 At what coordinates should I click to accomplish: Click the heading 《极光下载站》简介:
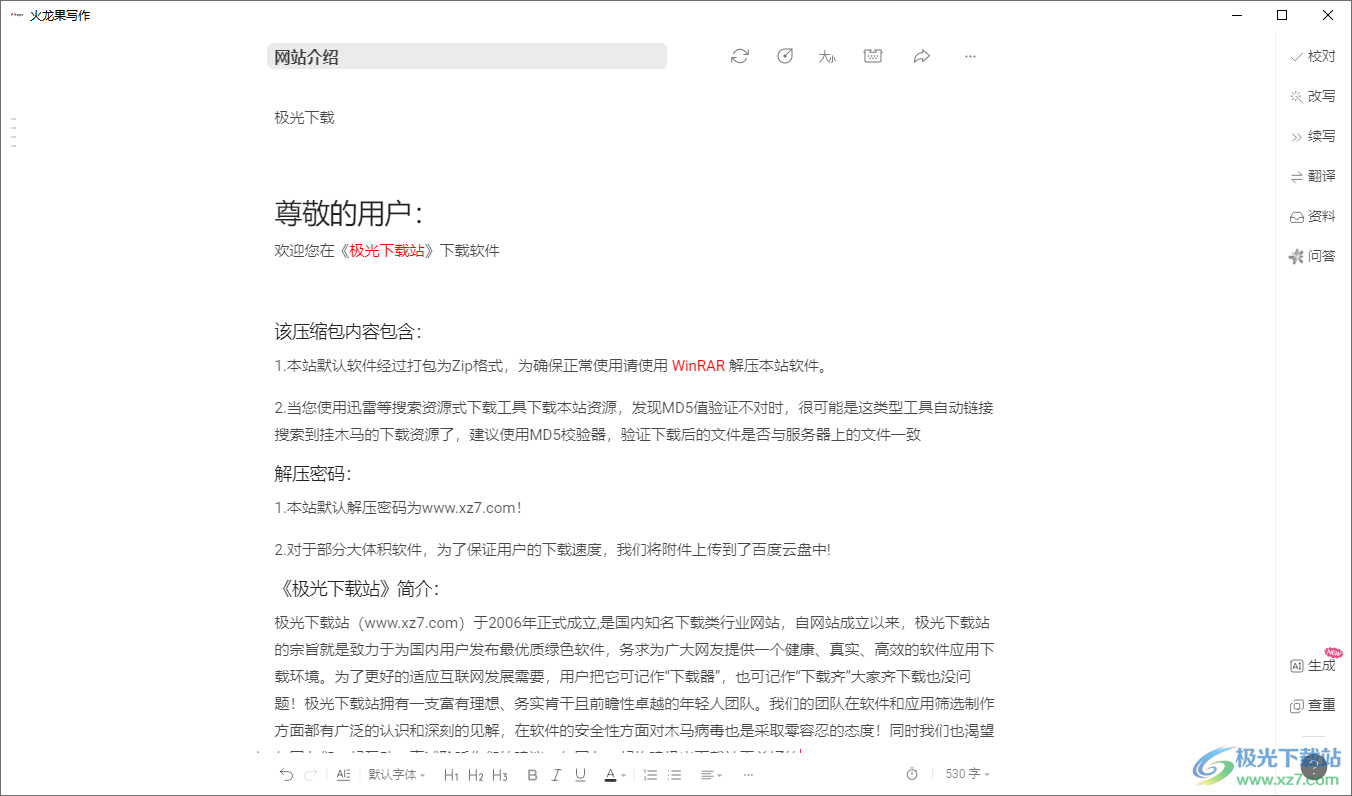(357, 587)
